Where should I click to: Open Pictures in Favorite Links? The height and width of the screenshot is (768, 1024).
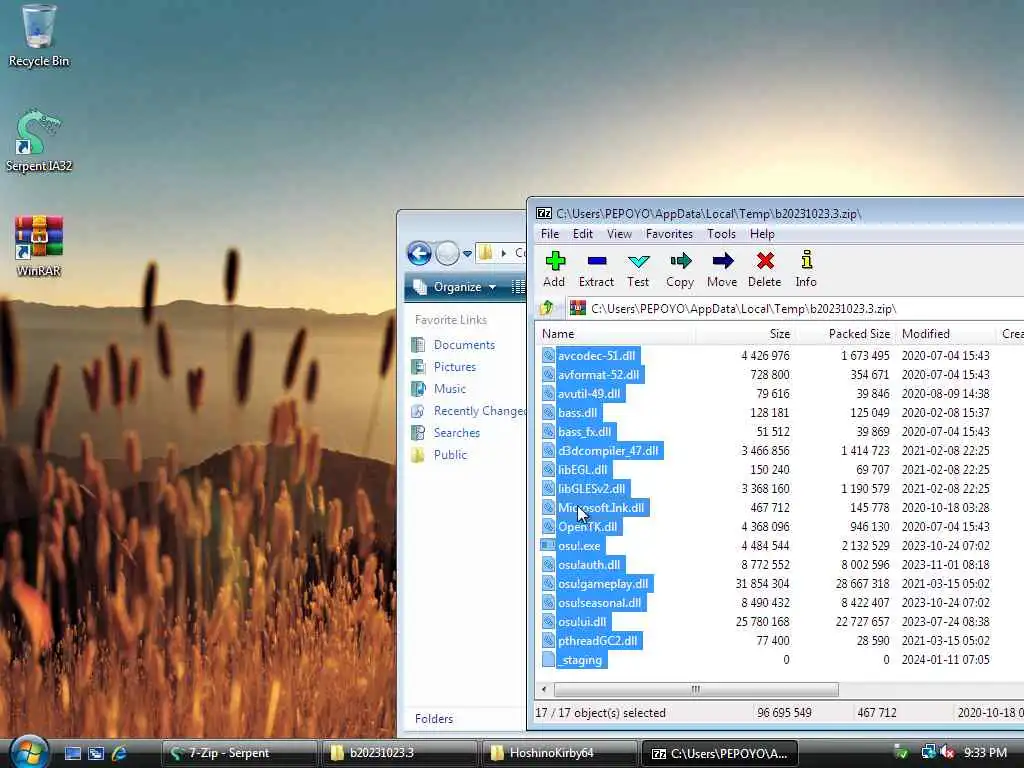coord(455,367)
